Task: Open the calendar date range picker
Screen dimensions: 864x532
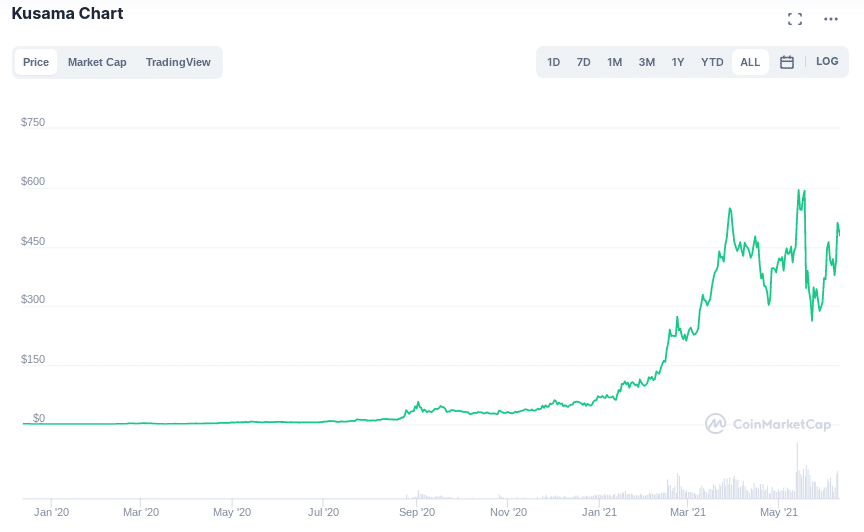Action: [787, 62]
